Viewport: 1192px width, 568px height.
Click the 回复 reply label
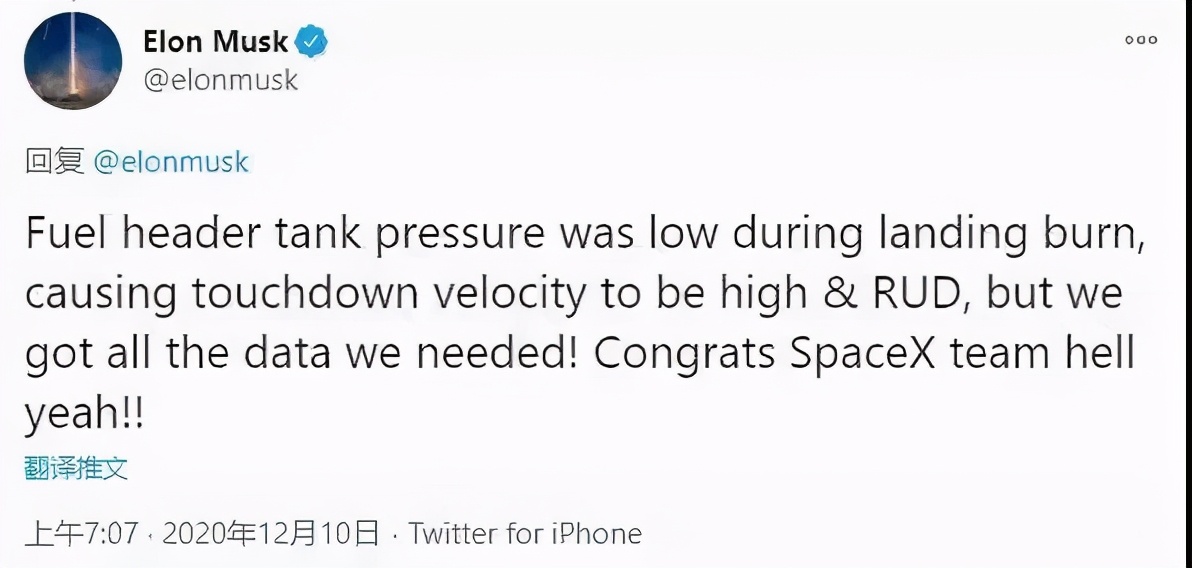click(54, 162)
